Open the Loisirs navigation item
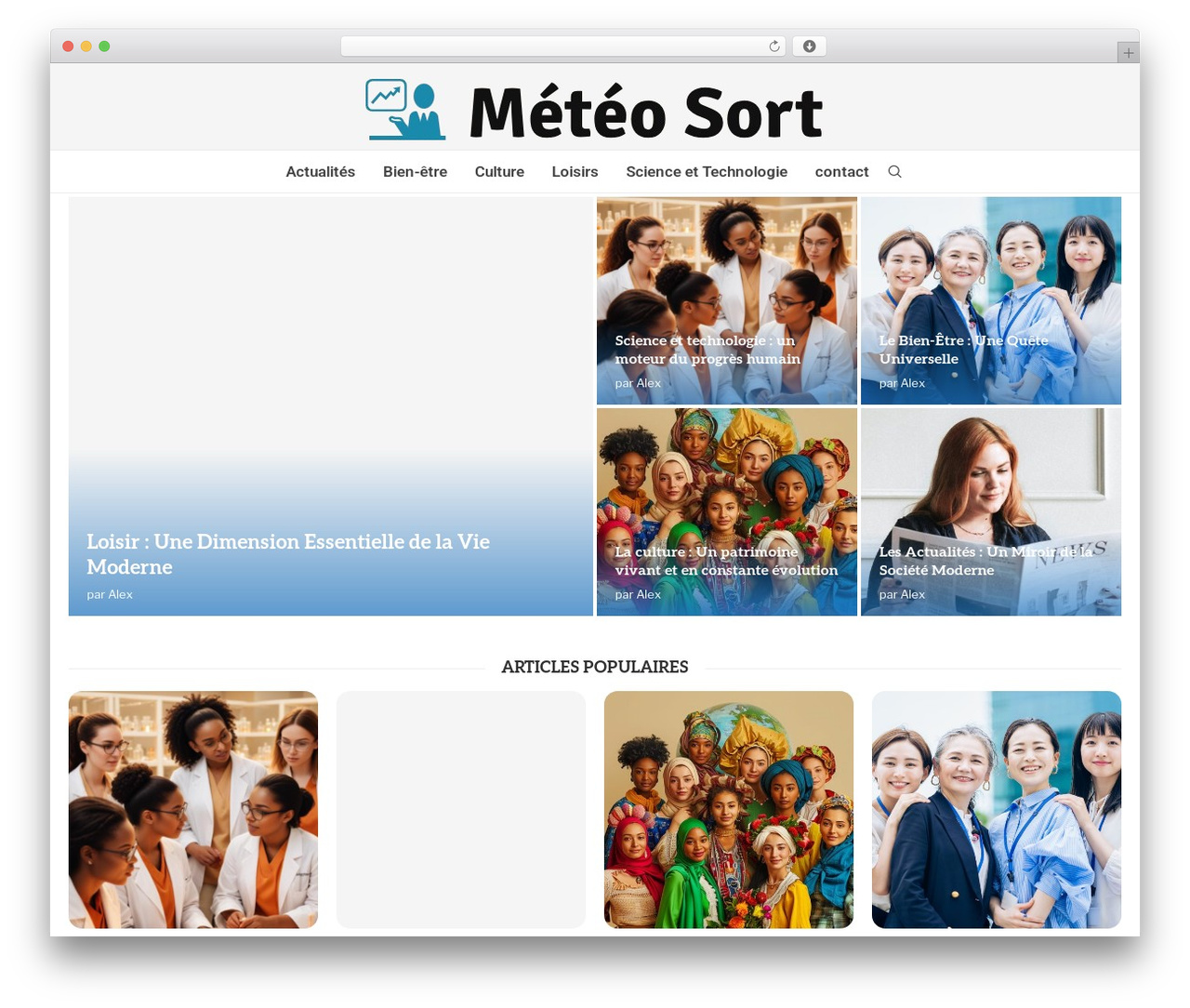Image resolution: width=1190 pixels, height=1008 pixels. tap(575, 172)
